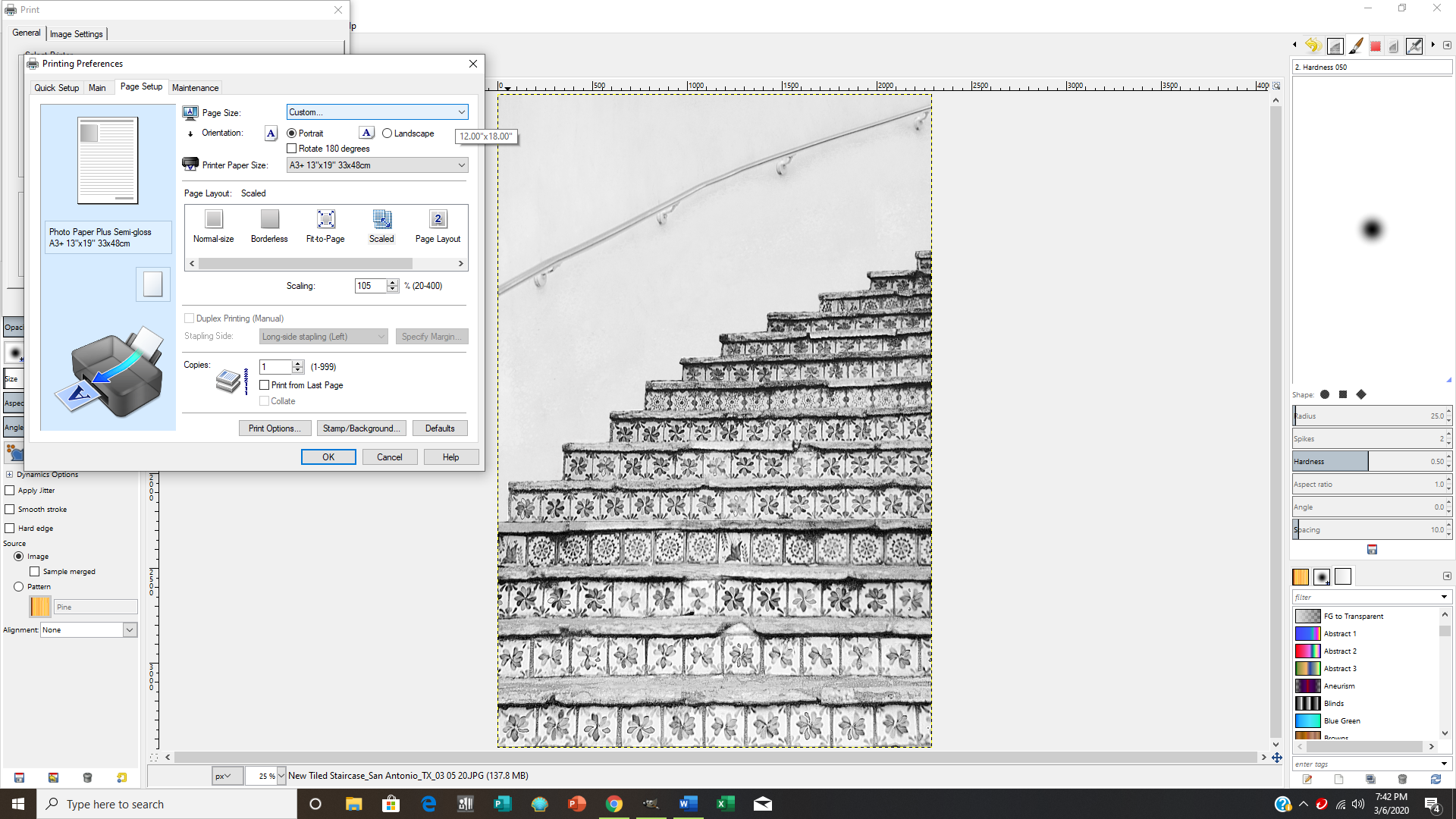Image resolution: width=1456 pixels, height=819 pixels.
Task: Open the eyedropper Sample Points tab
Action: tap(1414, 45)
